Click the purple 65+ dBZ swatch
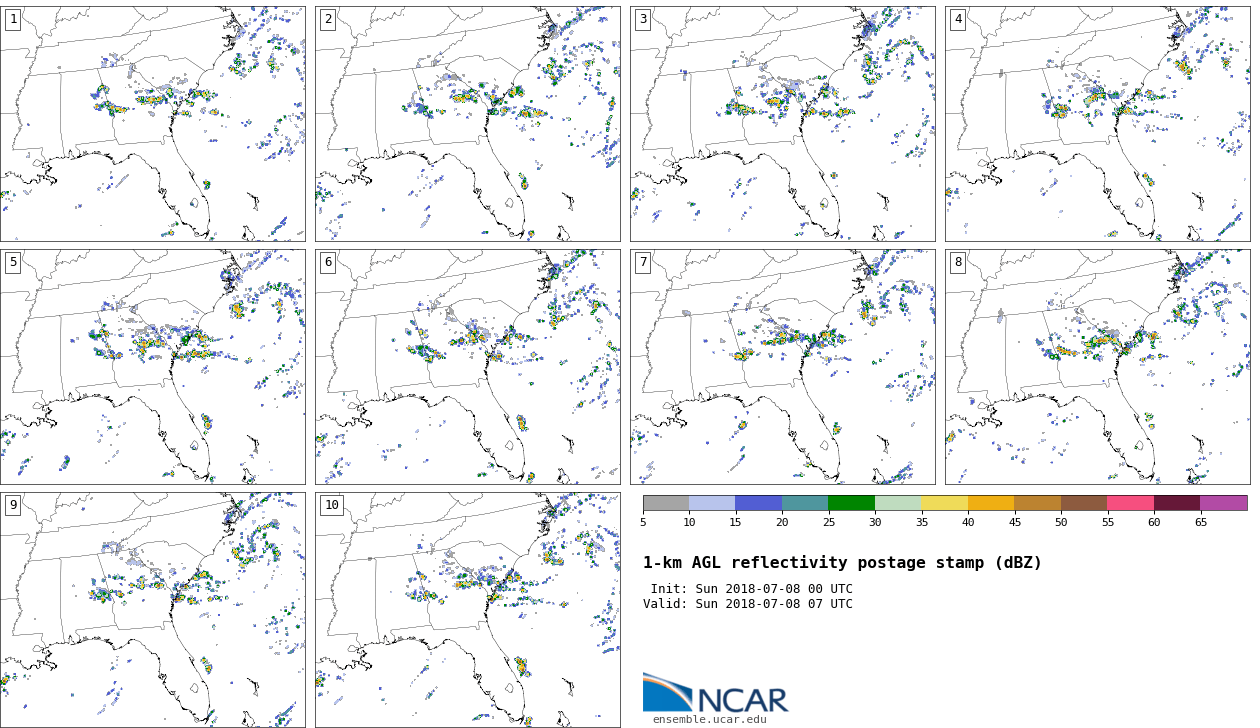This screenshot has height=728, width=1260. coord(1224,503)
